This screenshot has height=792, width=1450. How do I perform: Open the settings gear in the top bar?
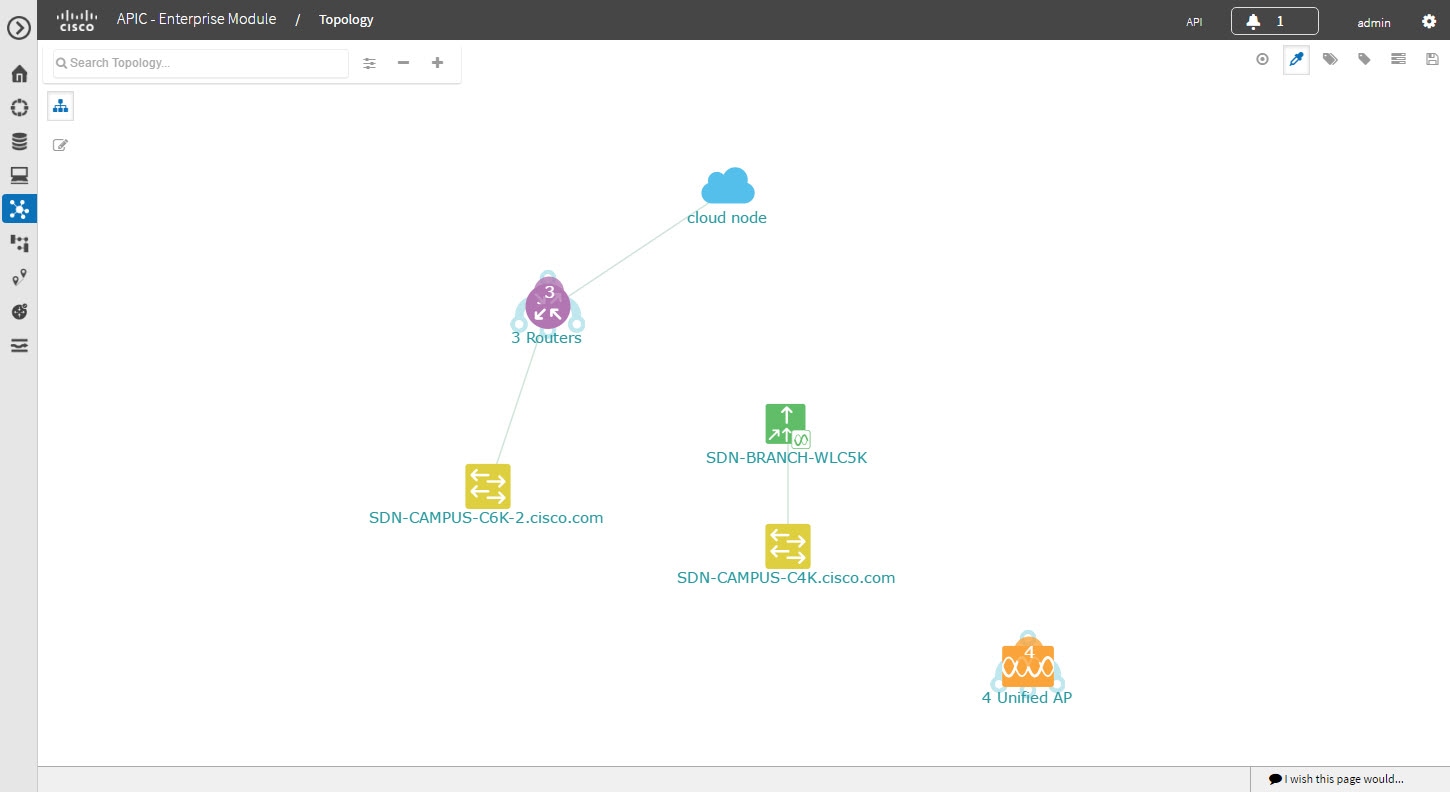(x=1430, y=20)
